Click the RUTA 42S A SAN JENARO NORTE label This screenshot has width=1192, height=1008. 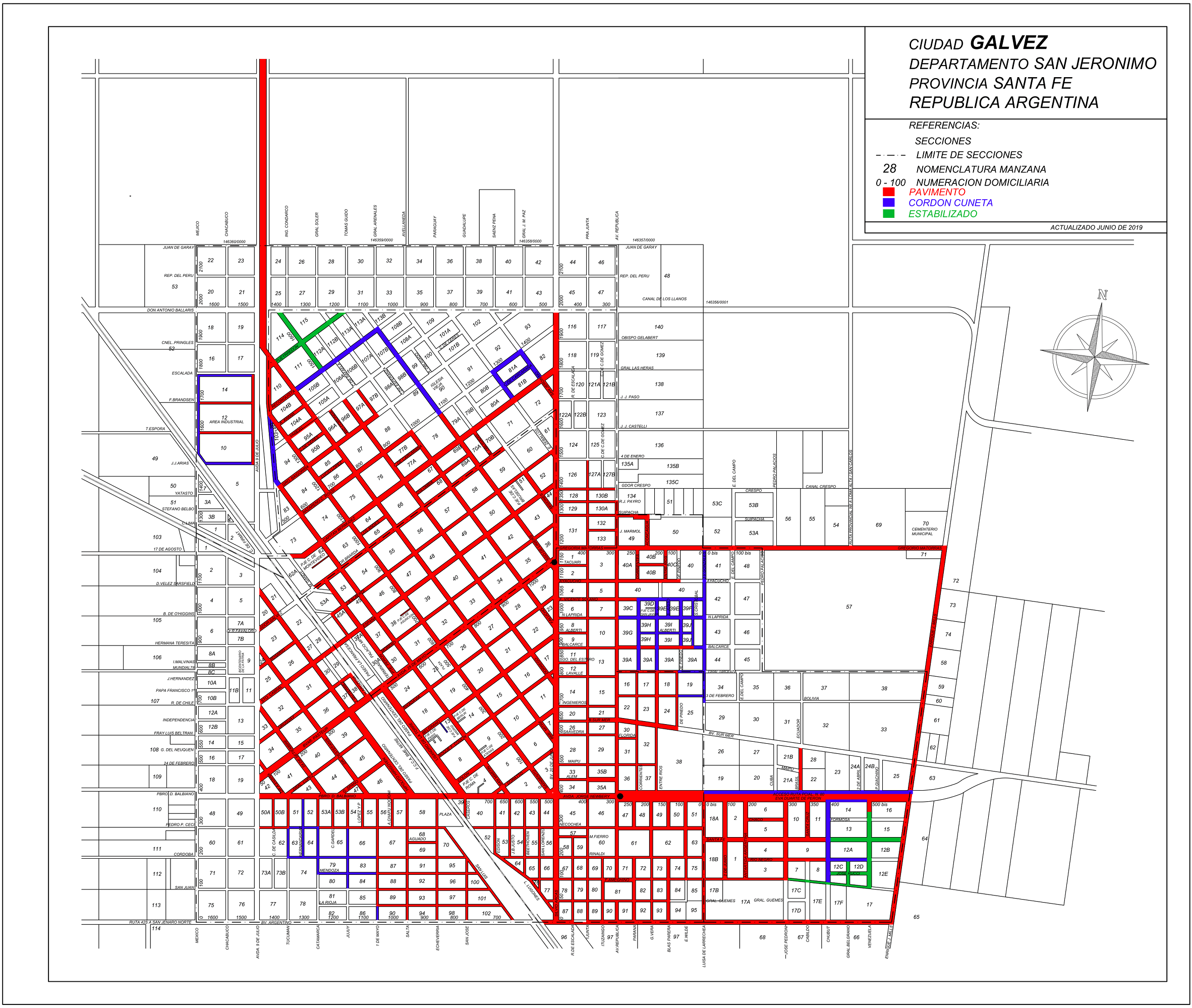pyautogui.click(x=160, y=922)
